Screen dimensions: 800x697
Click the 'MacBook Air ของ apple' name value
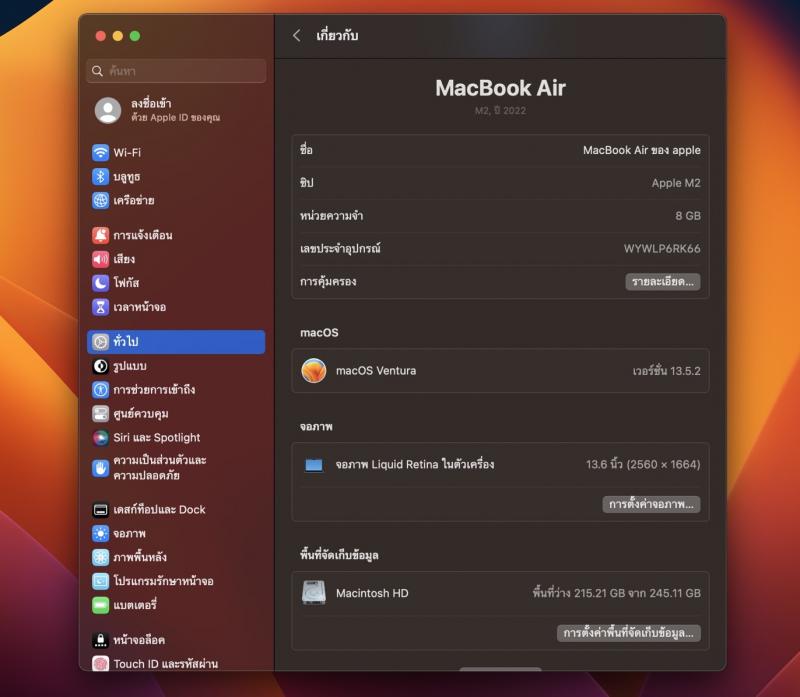coord(641,150)
